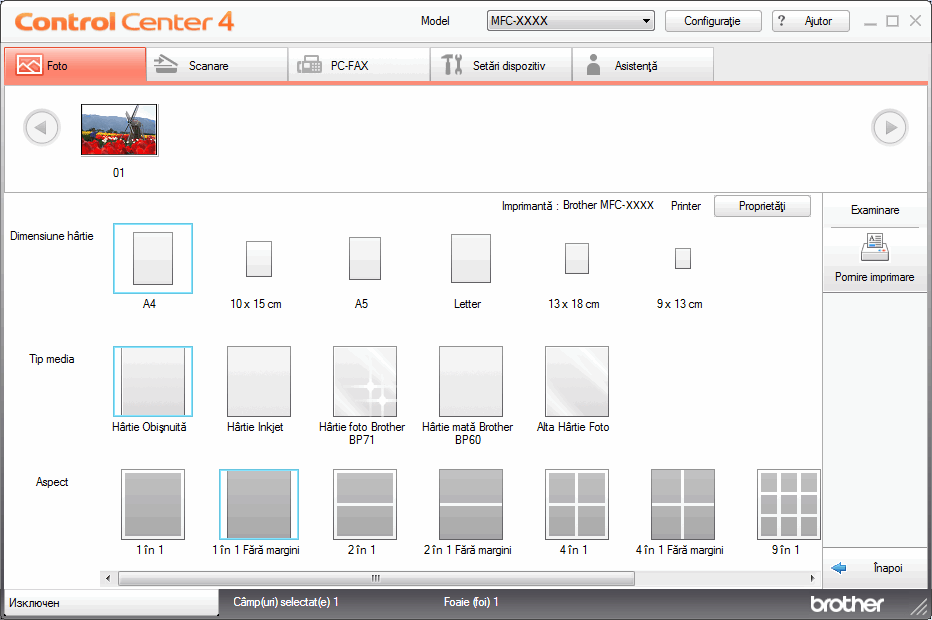The height and width of the screenshot is (620, 932).
Task: Click the Câmp(uri) selectat(e) 1 status text
Action: click(286, 602)
